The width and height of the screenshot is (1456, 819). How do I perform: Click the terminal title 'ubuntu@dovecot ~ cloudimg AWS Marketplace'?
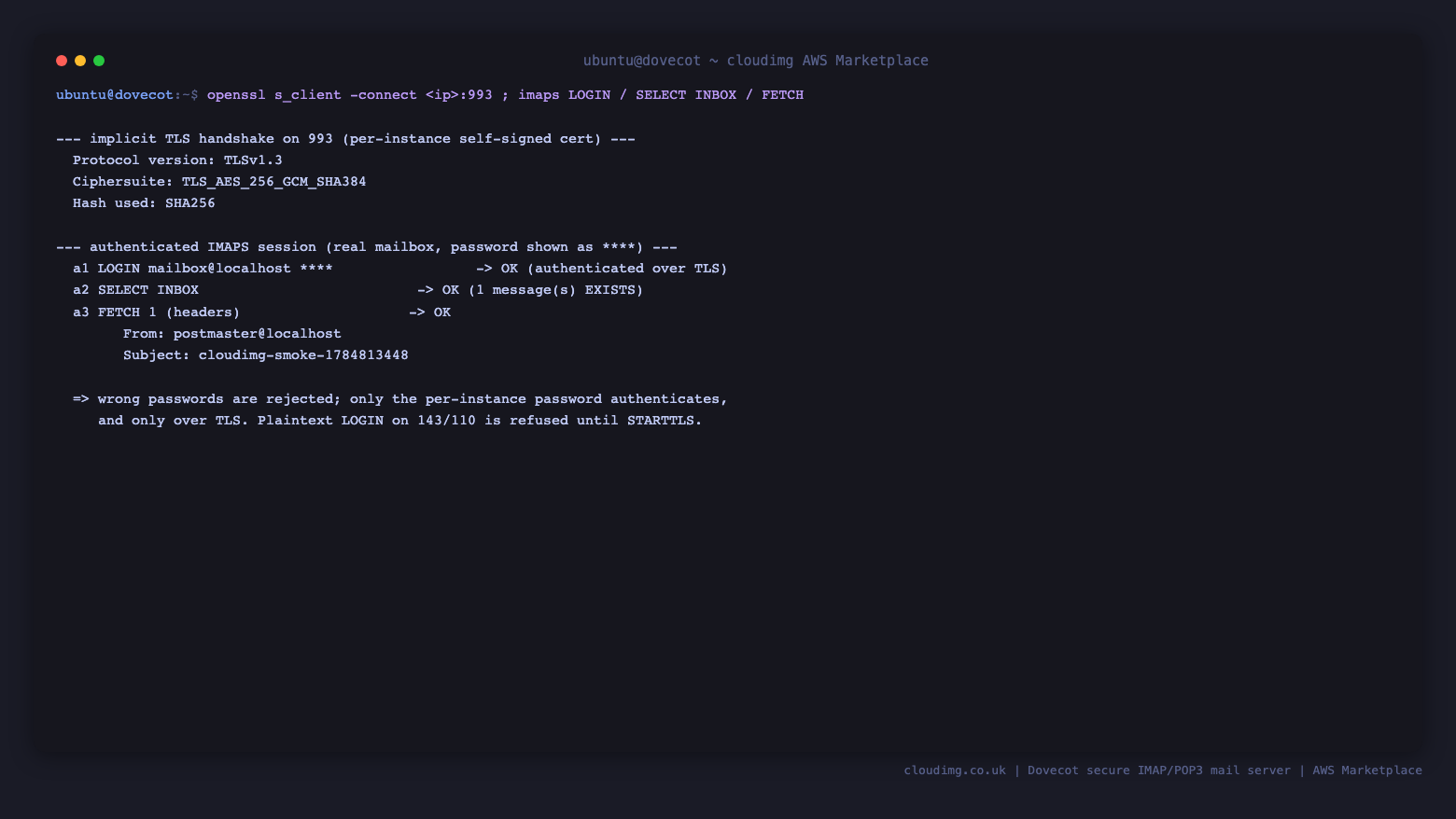click(x=756, y=61)
